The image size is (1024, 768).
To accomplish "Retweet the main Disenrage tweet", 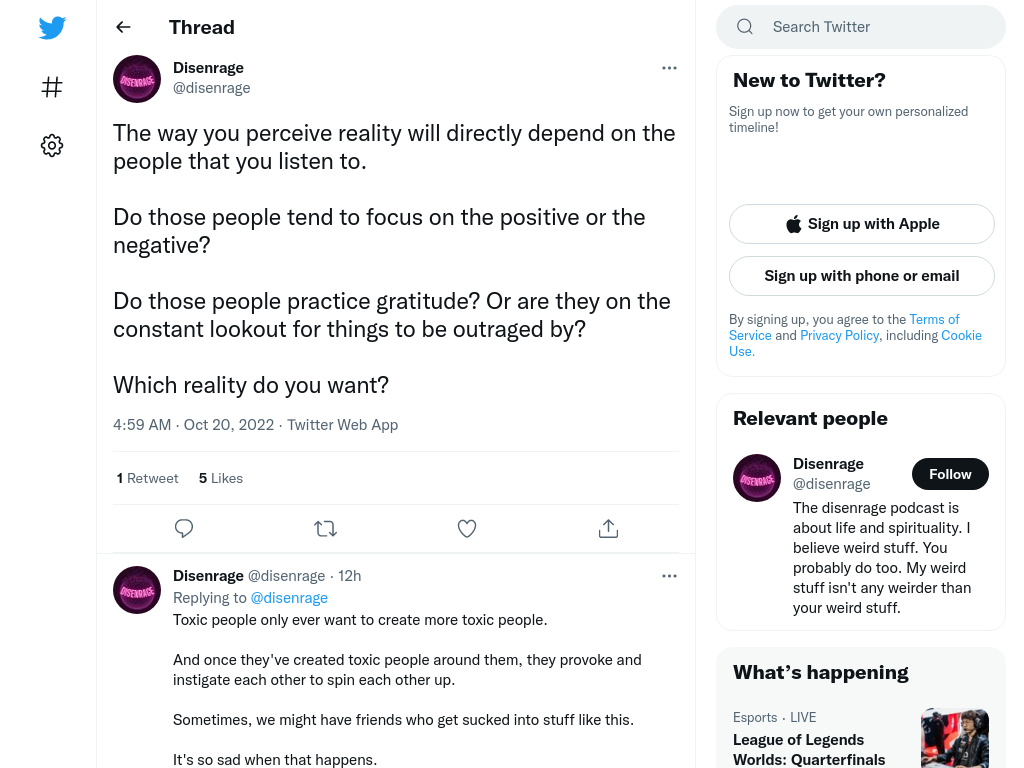I will (325, 528).
